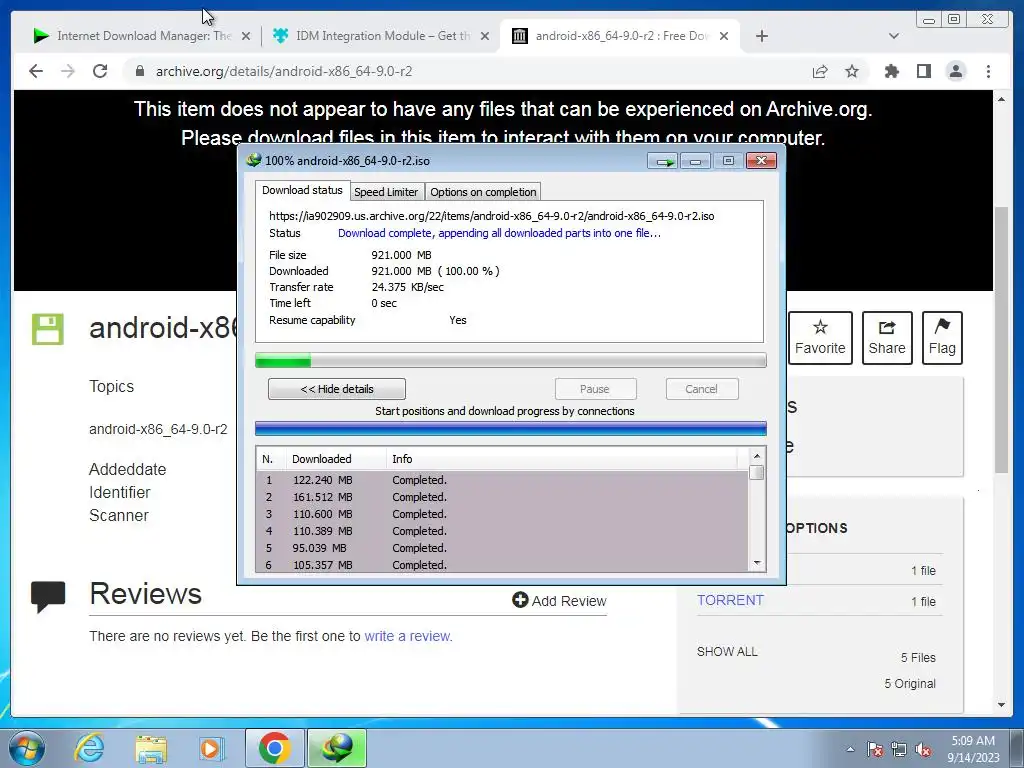
Task: Close the Internet Download Manager tab
Action: 246,36
